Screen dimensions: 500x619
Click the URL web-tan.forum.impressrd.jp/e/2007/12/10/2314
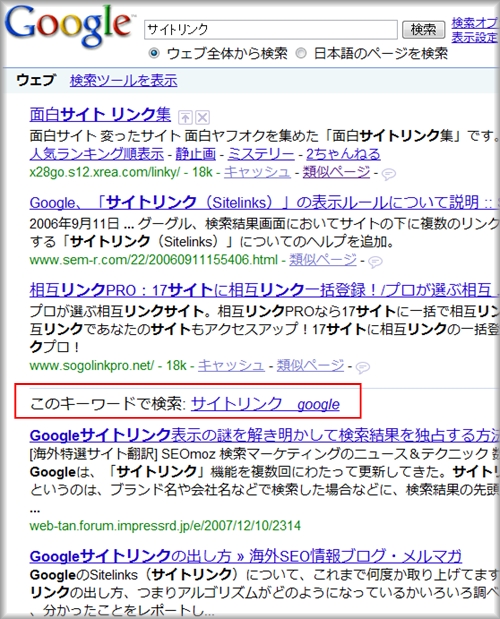point(165,526)
